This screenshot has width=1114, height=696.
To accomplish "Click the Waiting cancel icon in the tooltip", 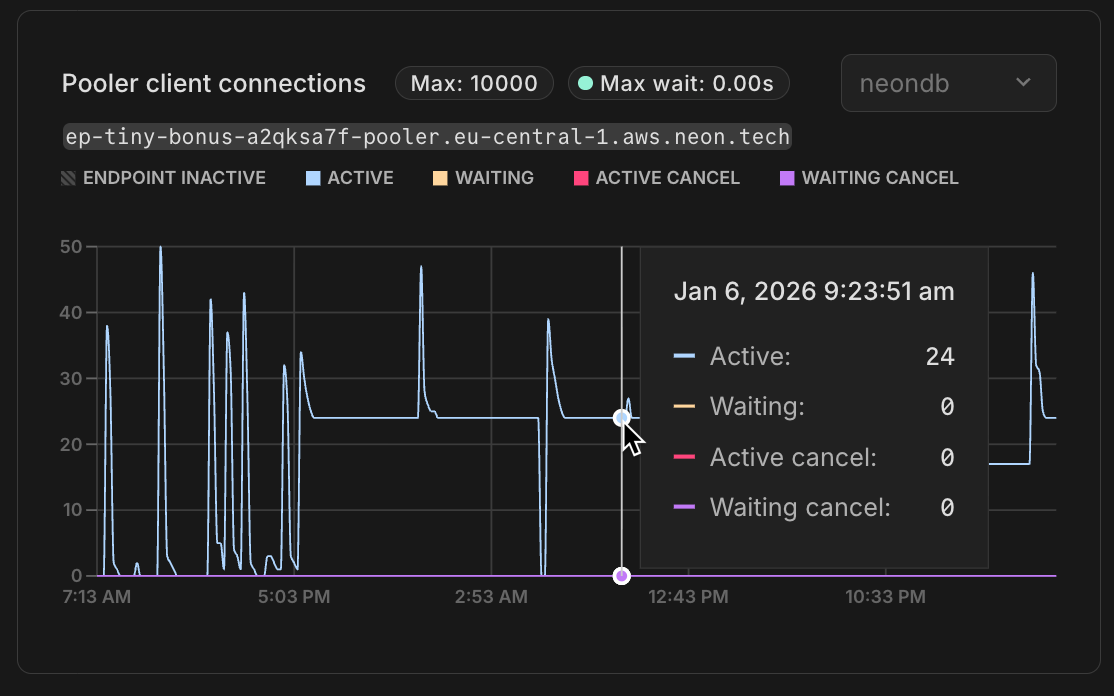I will pos(685,507).
